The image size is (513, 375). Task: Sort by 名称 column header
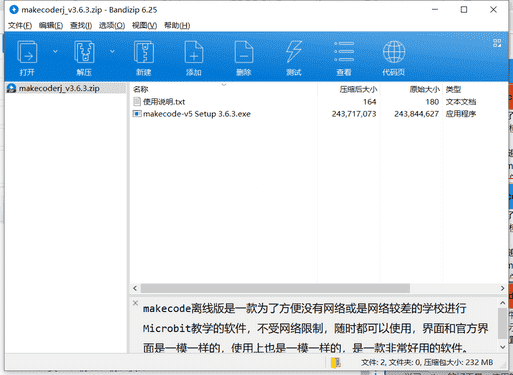[141, 89]
